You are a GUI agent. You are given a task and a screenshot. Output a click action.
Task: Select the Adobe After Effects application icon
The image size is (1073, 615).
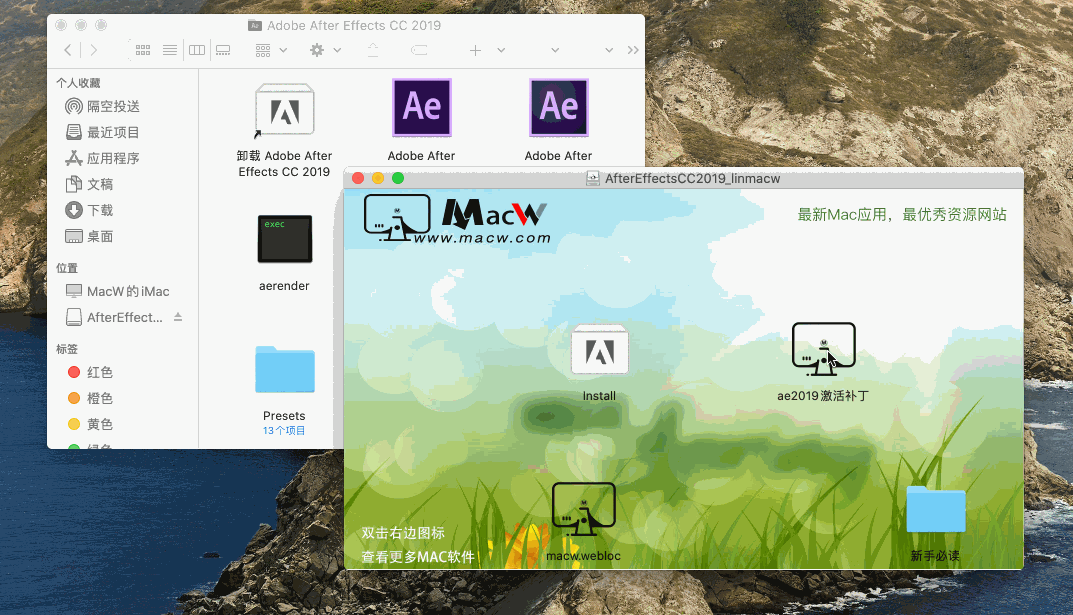[421, 107]
